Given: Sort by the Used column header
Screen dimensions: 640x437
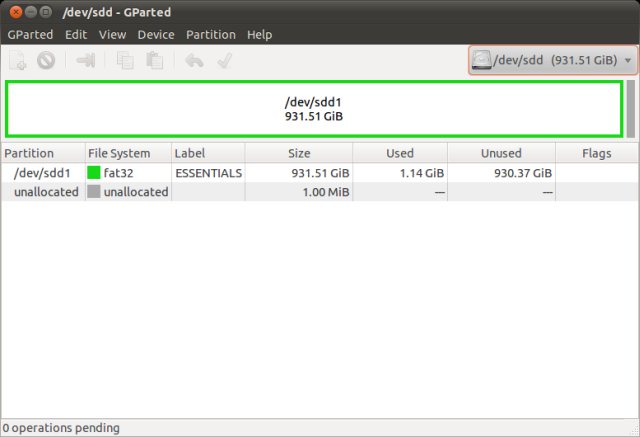Looking at the screenshot, I should pyautogui.click(x=400, y=153).
